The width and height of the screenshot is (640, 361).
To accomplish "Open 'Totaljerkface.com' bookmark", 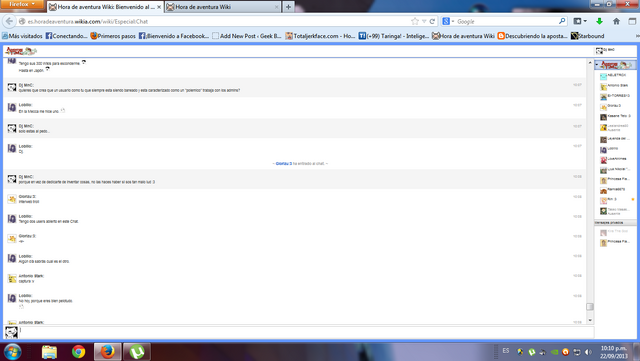I will coord(320,36).
